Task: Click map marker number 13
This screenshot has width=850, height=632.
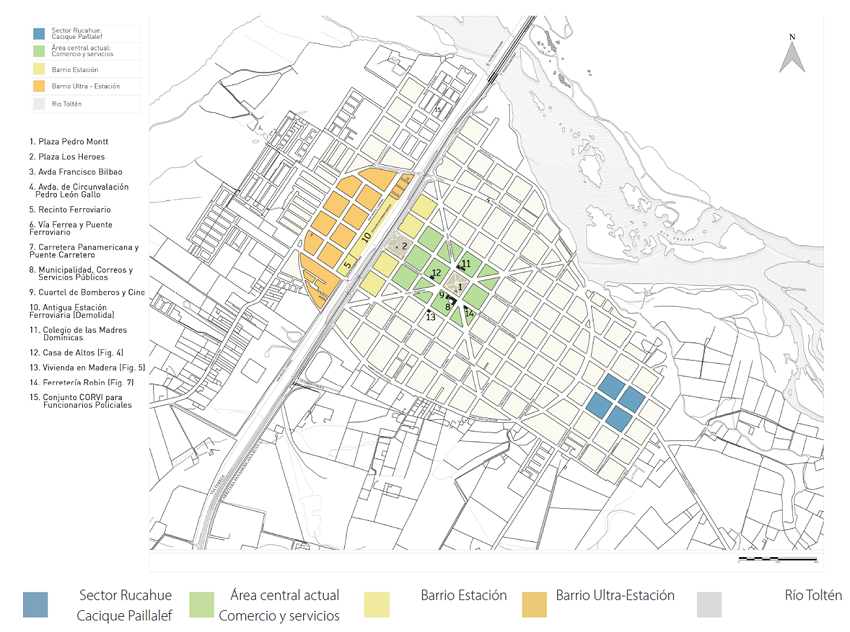Action: tap(430, 316)
